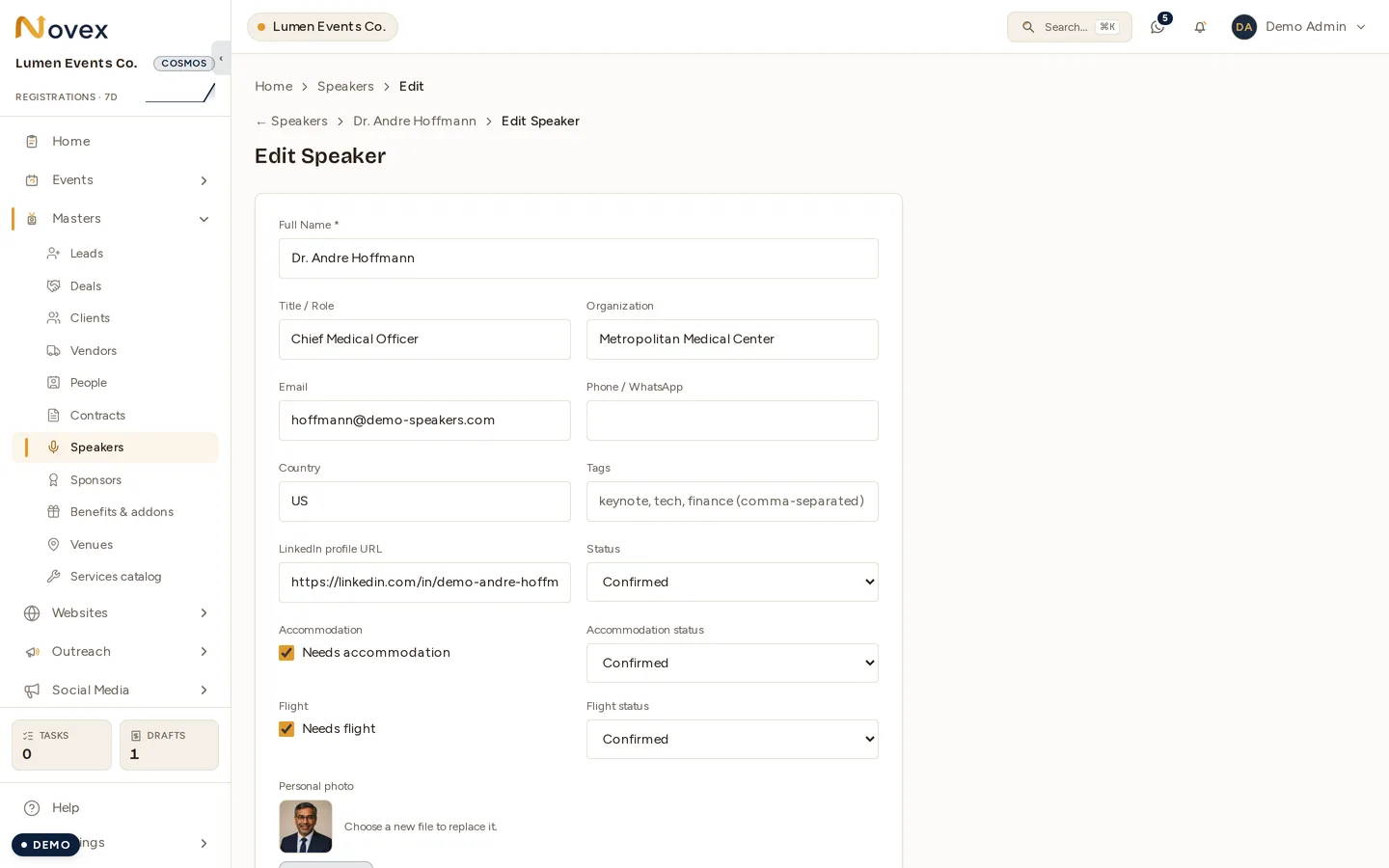Open the Status dropdown
This screenshot has height=868, width=1389.
tap(732, 583)
